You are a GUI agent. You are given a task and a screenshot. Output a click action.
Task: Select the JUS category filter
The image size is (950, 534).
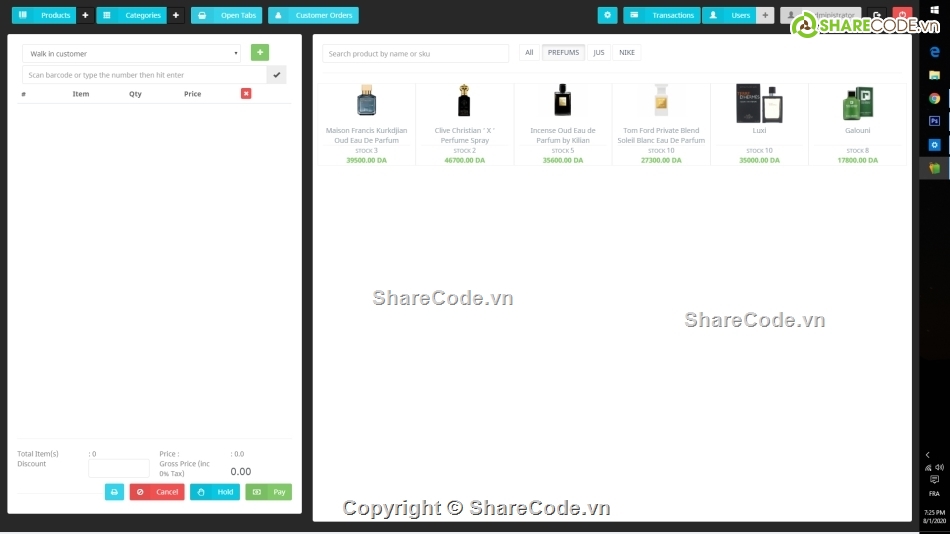point(598,53)
